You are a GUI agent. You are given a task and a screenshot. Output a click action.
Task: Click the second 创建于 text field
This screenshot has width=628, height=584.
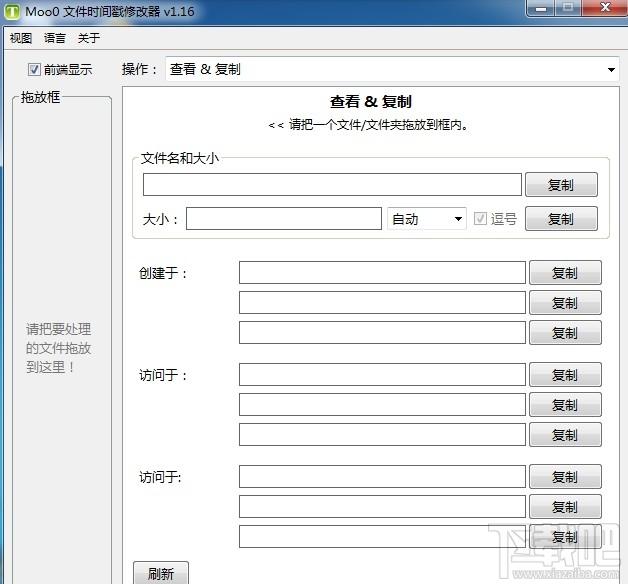click(382, 303)
